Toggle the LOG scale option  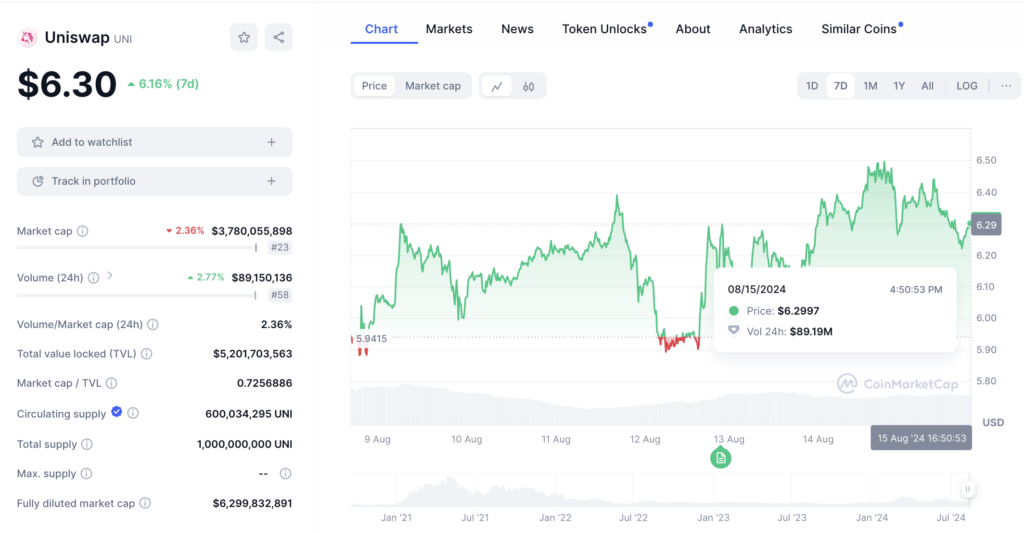(967, 86)
